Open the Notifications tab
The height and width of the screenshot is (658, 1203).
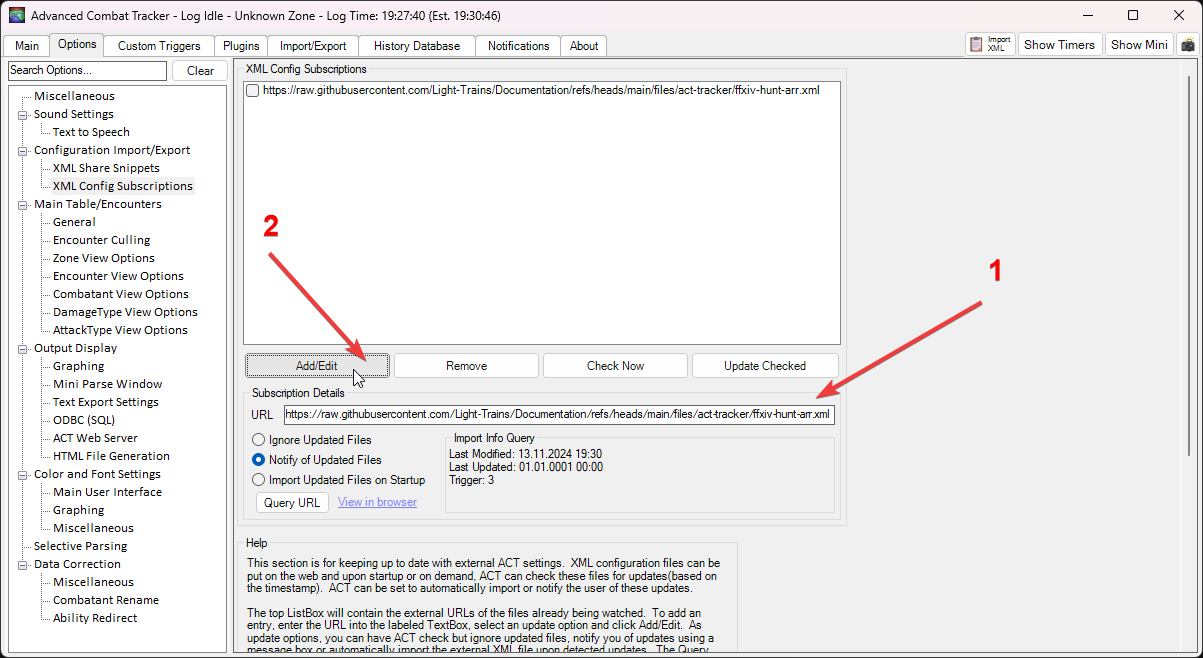(518, 46)
